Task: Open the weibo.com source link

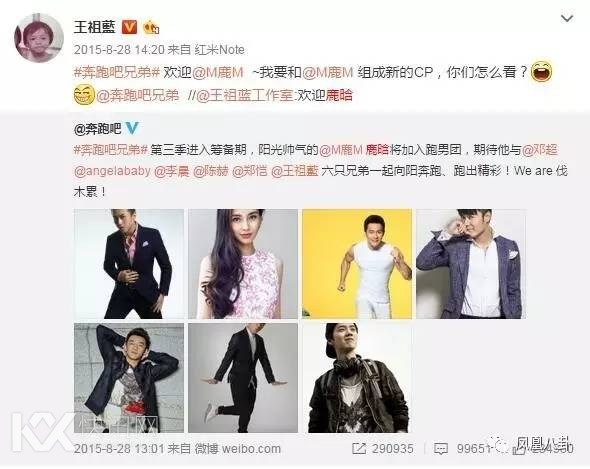Action: pos(251,449)
